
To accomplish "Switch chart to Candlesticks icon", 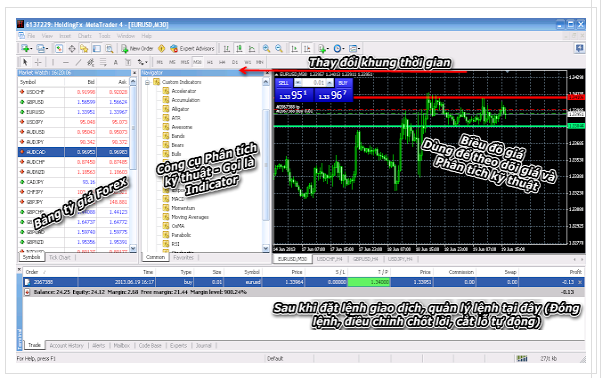I will 239,48.
